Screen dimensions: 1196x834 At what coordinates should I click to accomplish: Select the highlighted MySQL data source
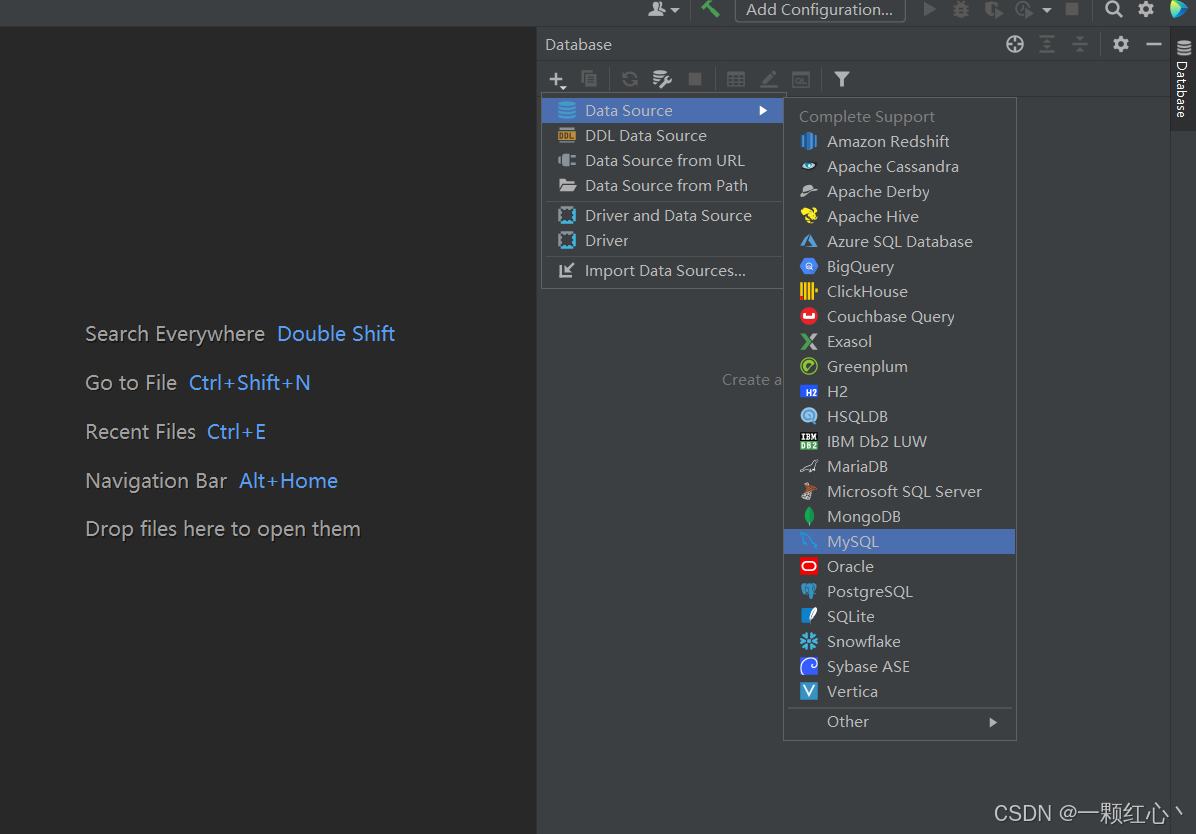(899, 542)
